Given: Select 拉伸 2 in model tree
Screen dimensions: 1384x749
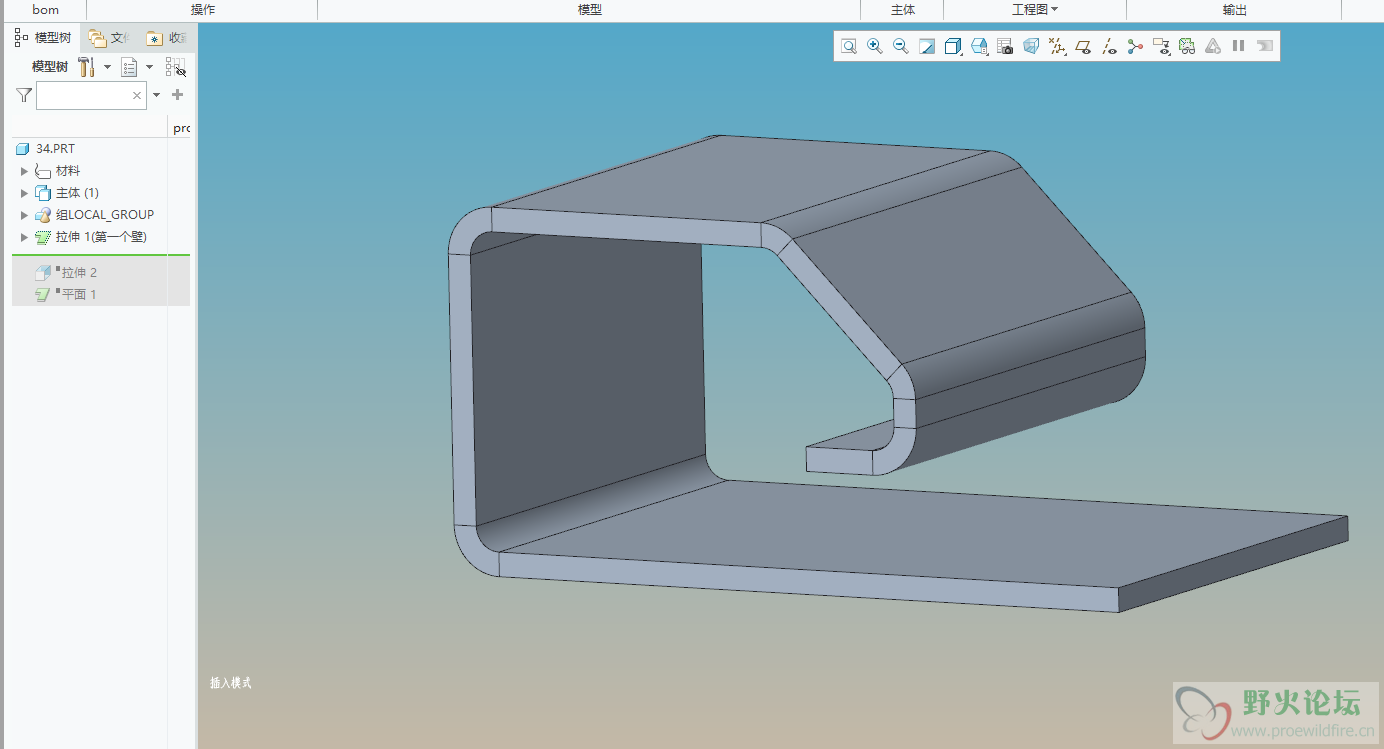Looking at the screenshot, I should 78,272.
